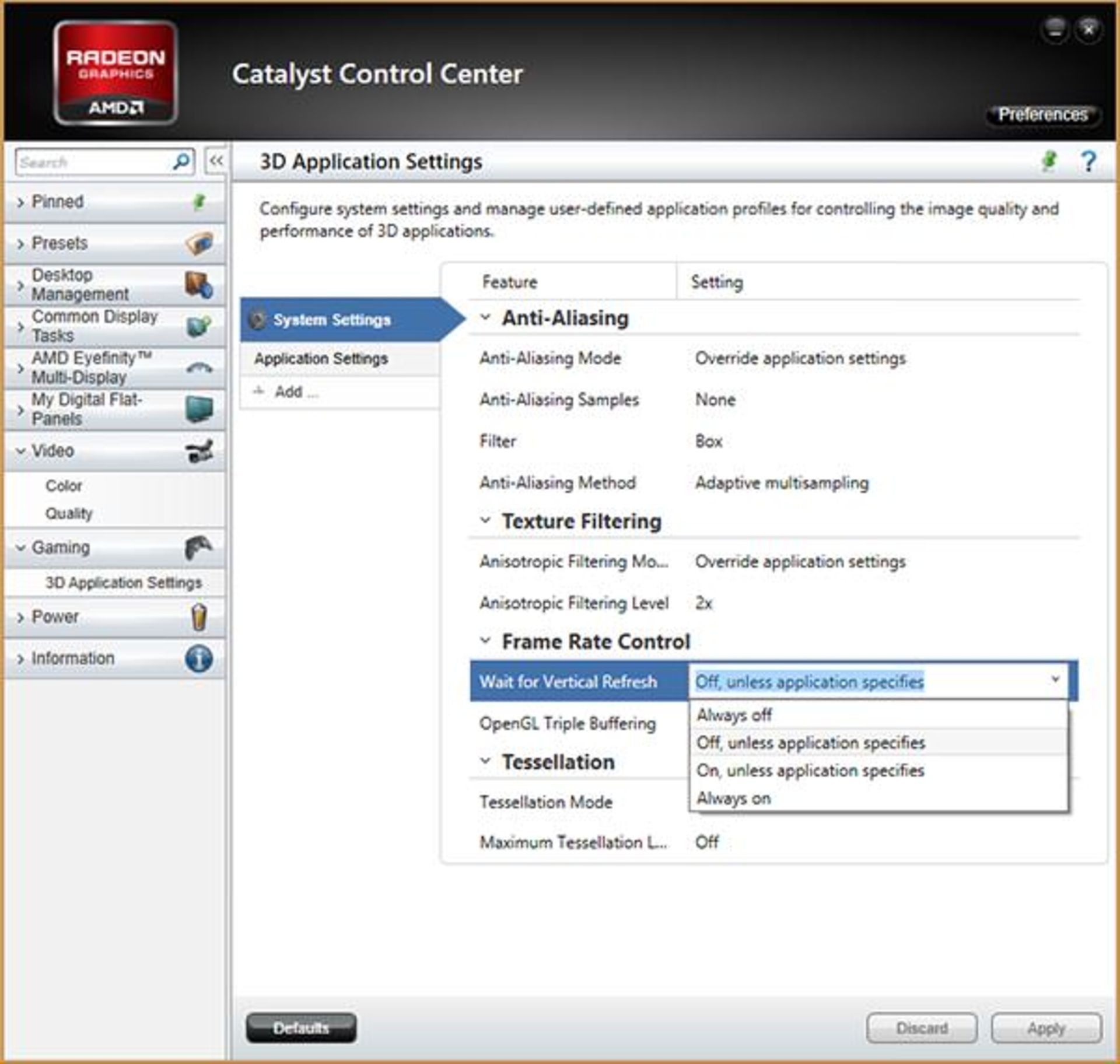Select 'Always off' in the dropdown list
Screen dimensions: 1120x1064
click(878, 715)
